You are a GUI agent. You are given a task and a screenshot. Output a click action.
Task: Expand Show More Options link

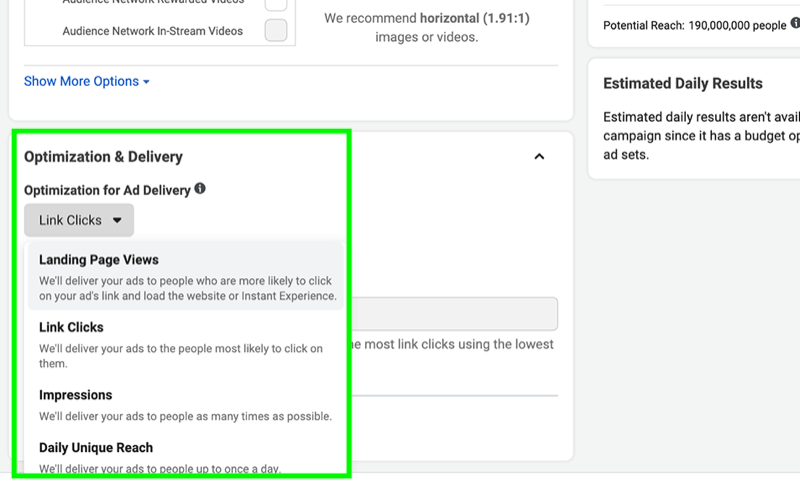coord(81,82)
